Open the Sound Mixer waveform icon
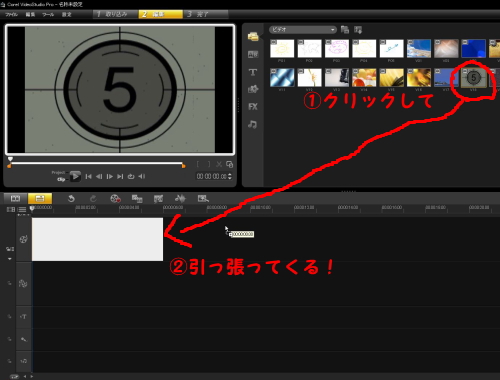 [180, 199]
